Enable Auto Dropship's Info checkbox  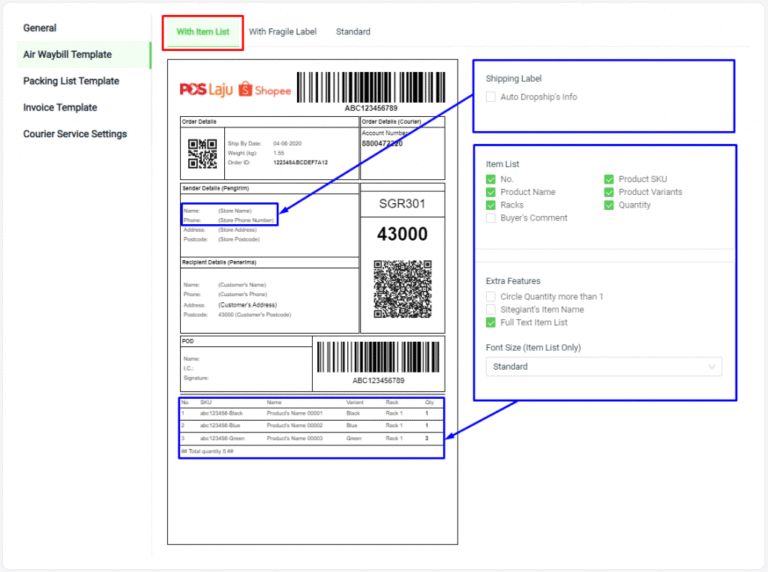point(491,97)
